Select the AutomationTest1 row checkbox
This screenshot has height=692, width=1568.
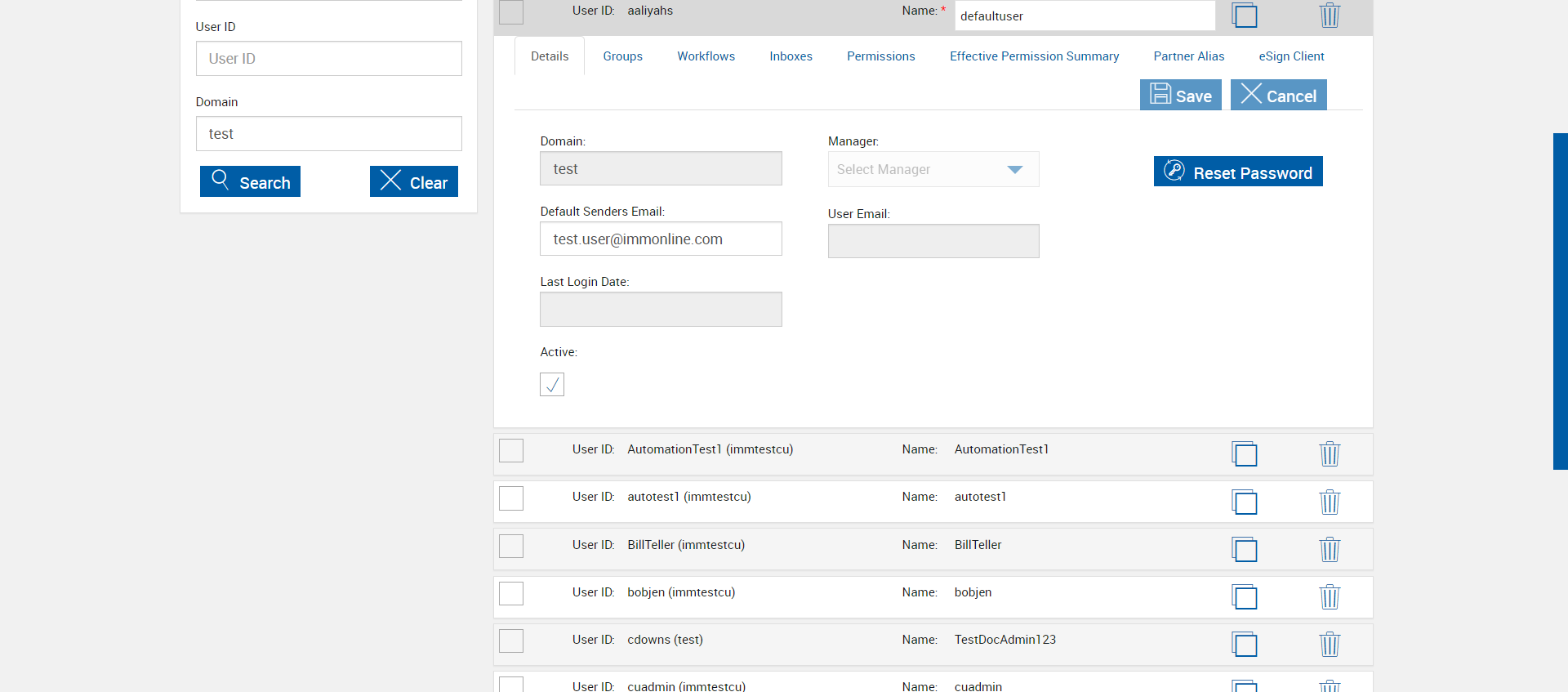point(511,450)
